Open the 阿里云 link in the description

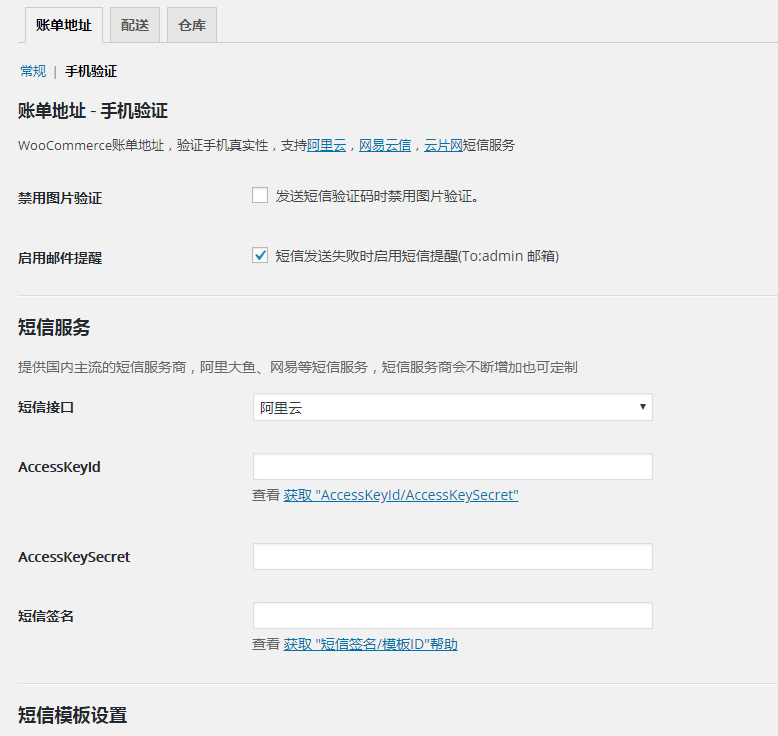(326, 145)
